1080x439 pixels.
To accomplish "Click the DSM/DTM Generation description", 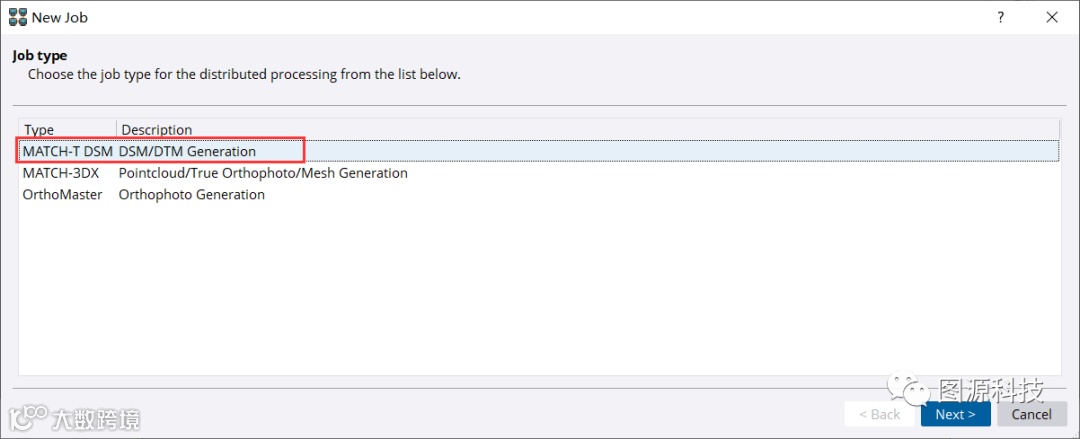I will click(x=188, y=152).
